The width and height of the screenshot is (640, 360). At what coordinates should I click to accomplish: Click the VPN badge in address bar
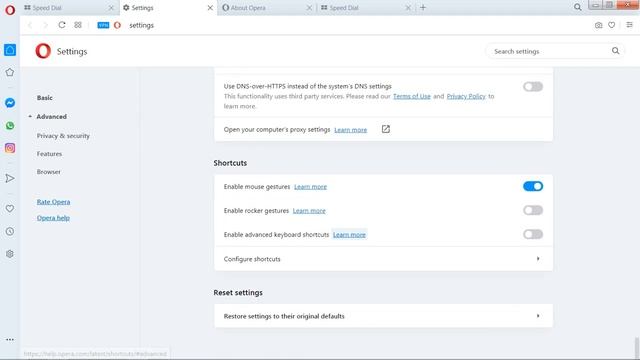pos(103,25)
